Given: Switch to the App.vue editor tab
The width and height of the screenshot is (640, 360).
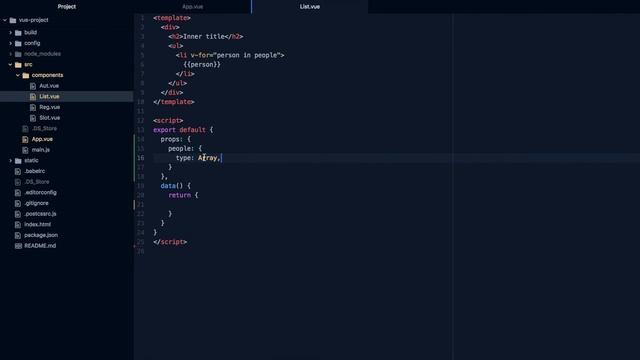Looking at the screenshot, I should 193,7.
